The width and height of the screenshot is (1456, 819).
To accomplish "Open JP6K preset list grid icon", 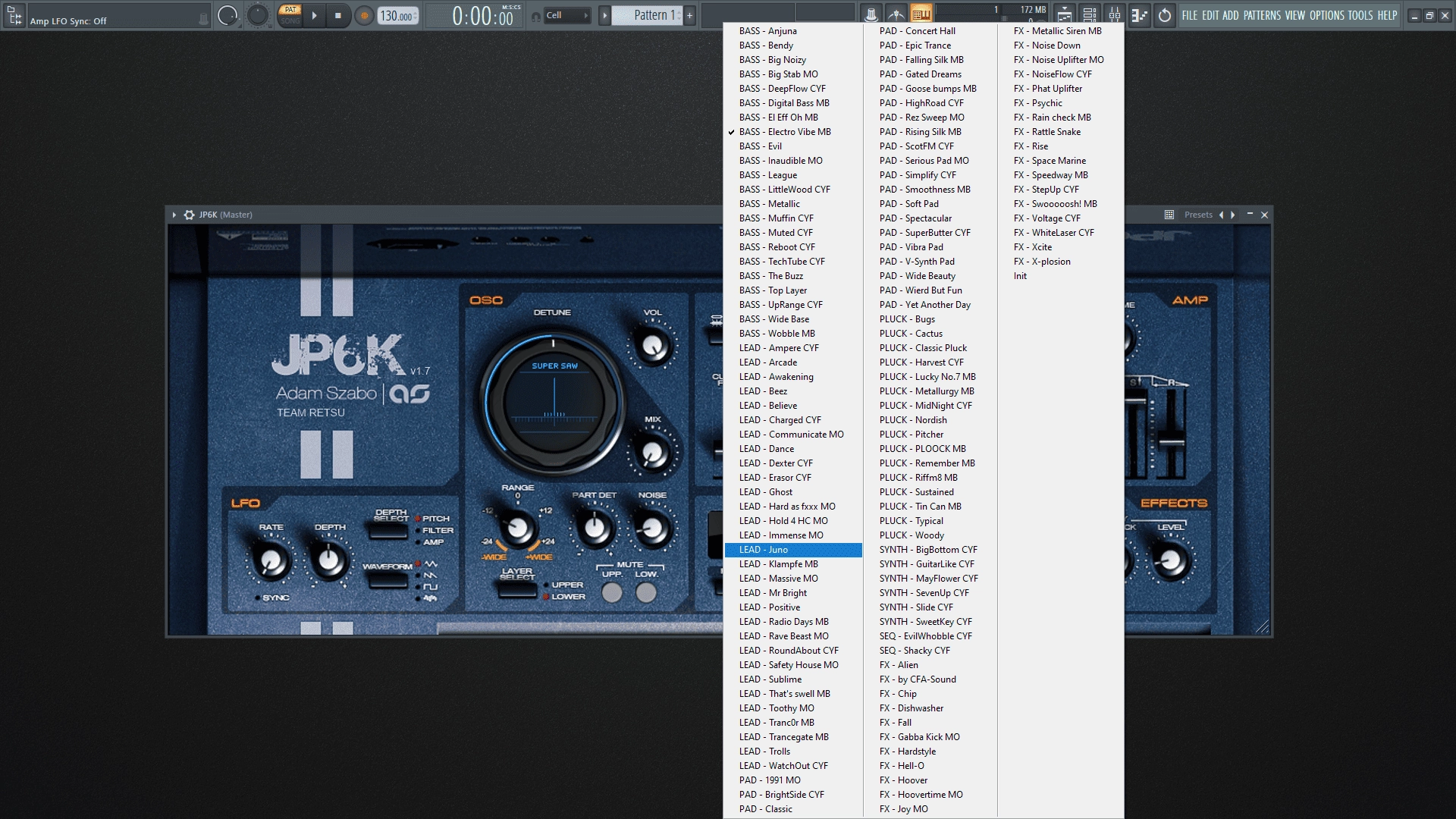I will (x=1169, y=215).
